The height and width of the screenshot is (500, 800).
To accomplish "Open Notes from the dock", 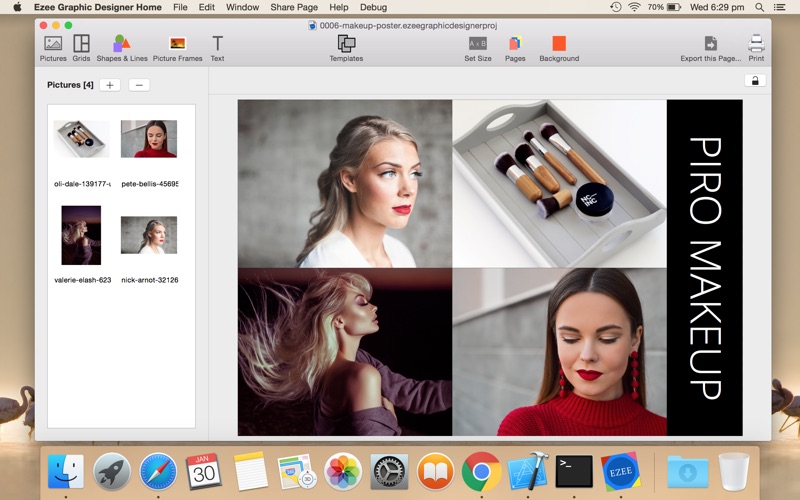I will [250, 471].
